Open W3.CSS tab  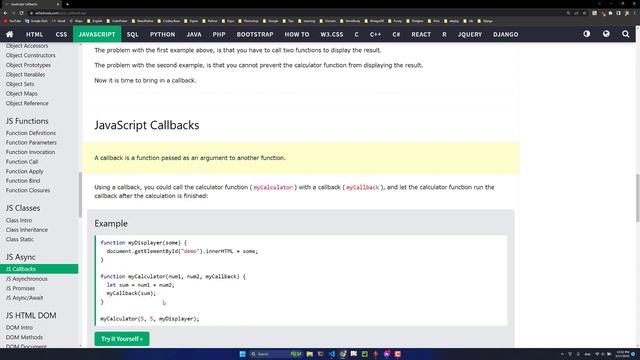[x=331, y=34]
